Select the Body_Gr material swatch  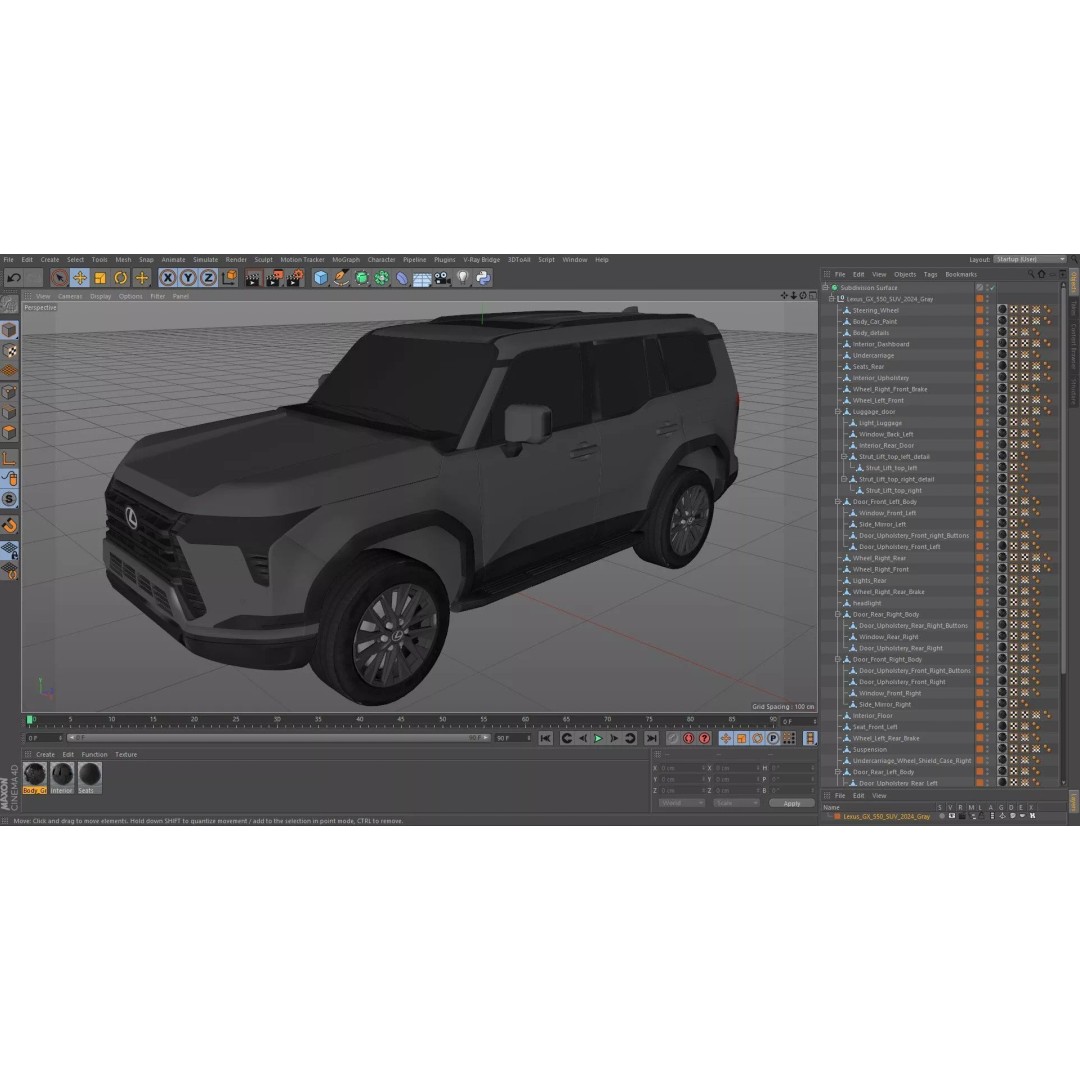click(x=34, y=778)
